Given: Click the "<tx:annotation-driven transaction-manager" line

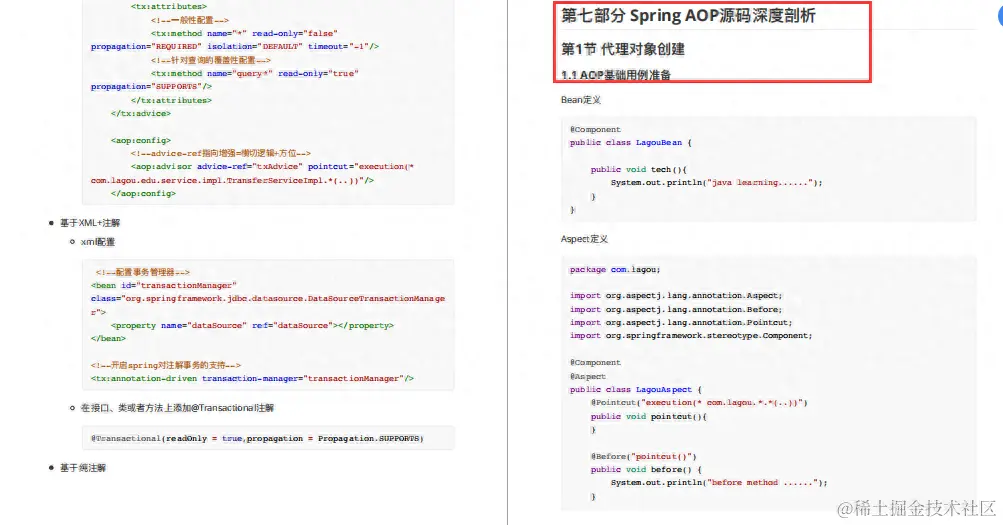Looking at the screenshot, I should click(252, 379).
